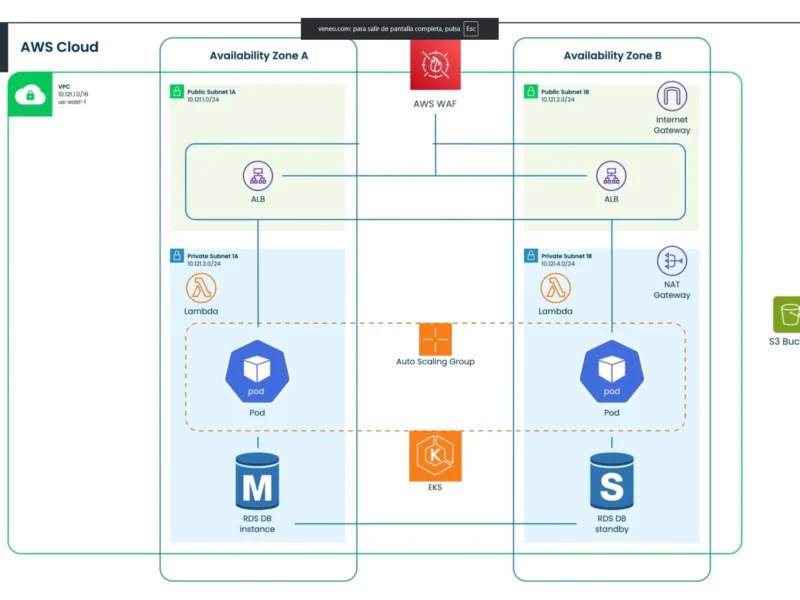This screenshot has height=600, width=800.
Task: Click the AWS Cloud heading text
Action: [x=59, y=47]
